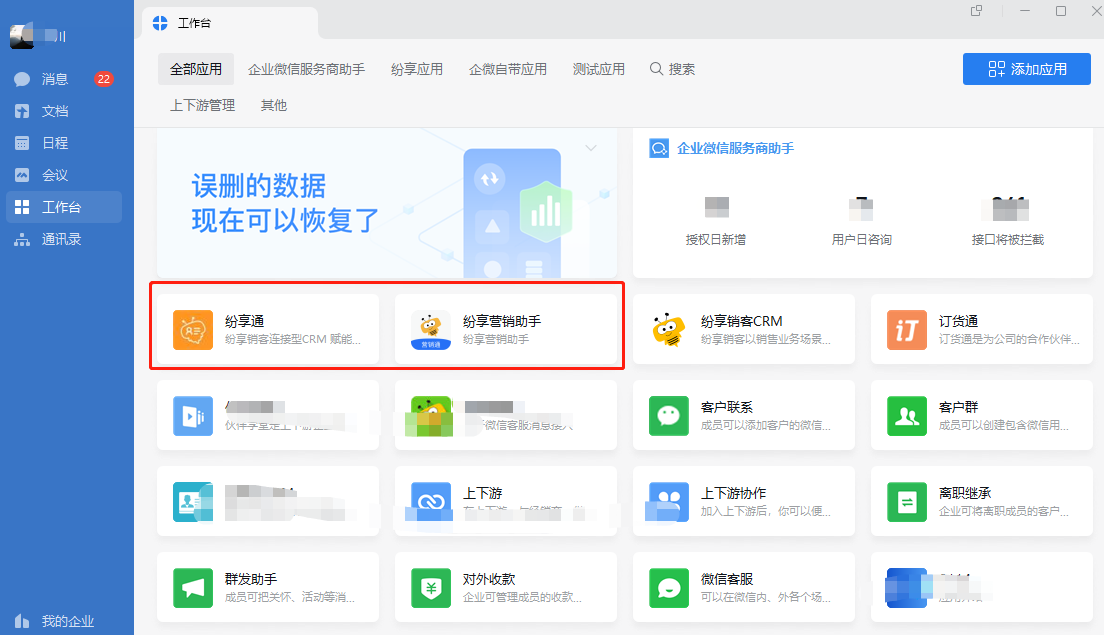Click the 纷享销客连接型CRM description text

point(293,339)
